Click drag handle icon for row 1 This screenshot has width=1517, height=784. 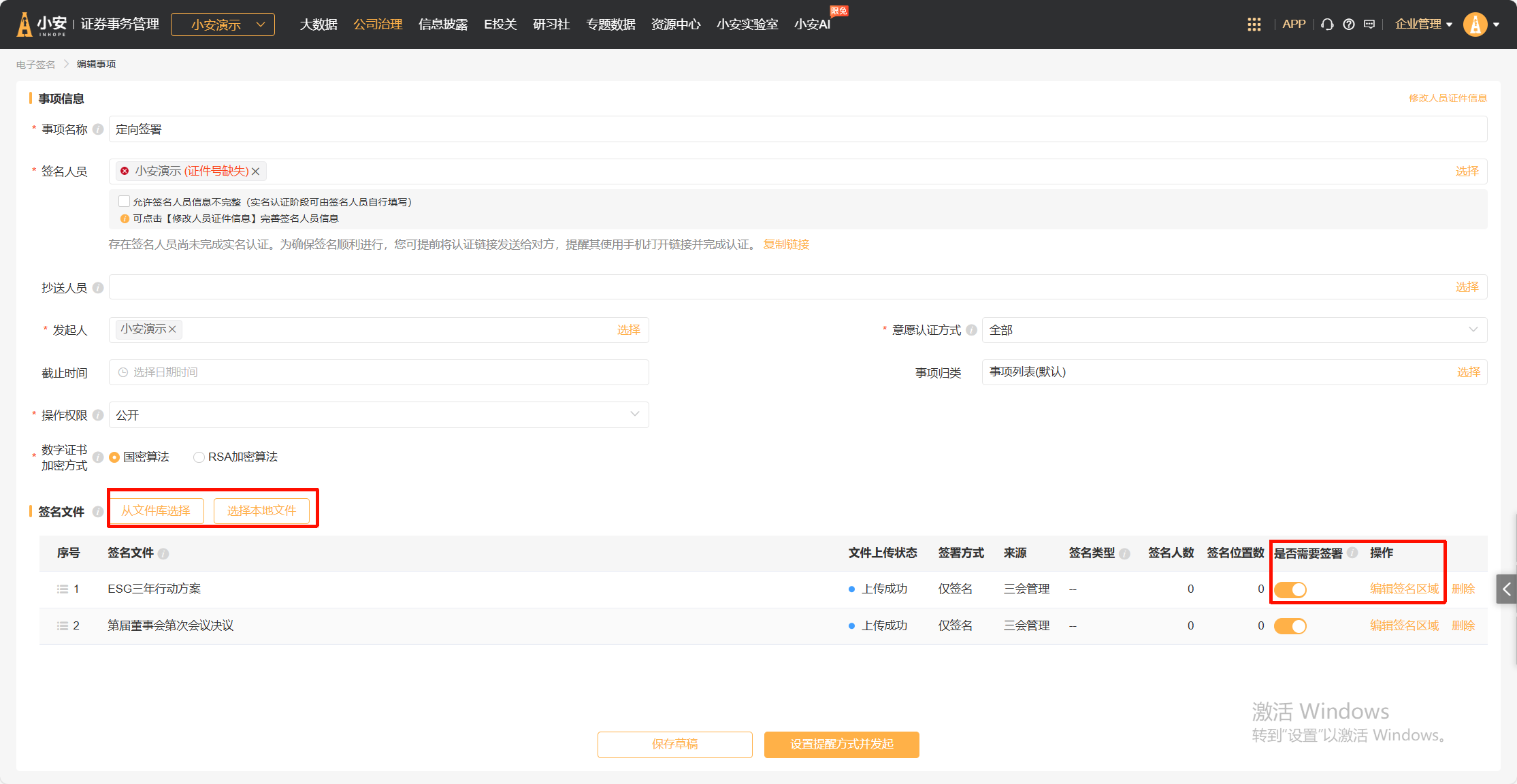click(x=63, y=589)
